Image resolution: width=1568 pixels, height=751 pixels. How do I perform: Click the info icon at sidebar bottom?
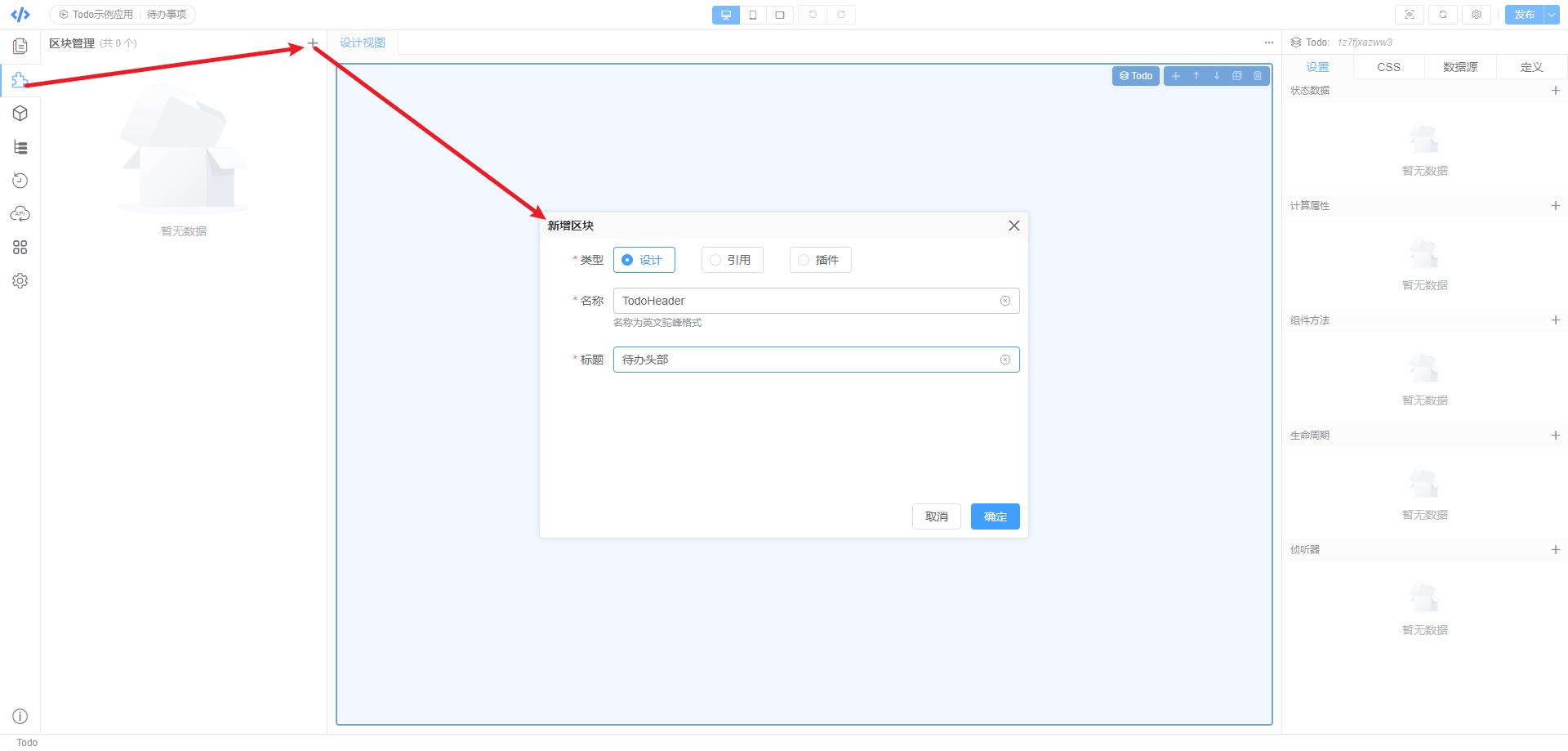[x=20, y=717]
